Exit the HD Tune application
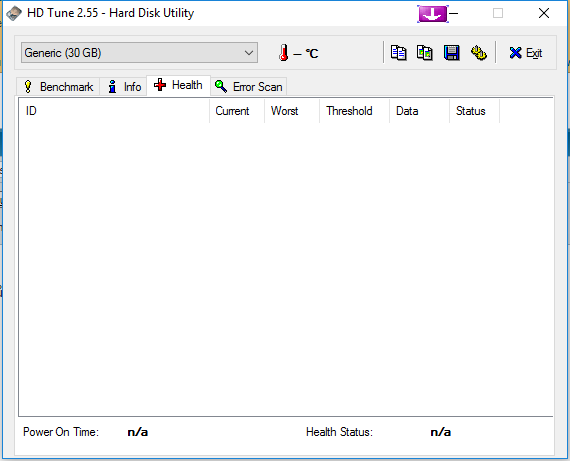This screenshot has width=570, height=461. tap(526, 53)
